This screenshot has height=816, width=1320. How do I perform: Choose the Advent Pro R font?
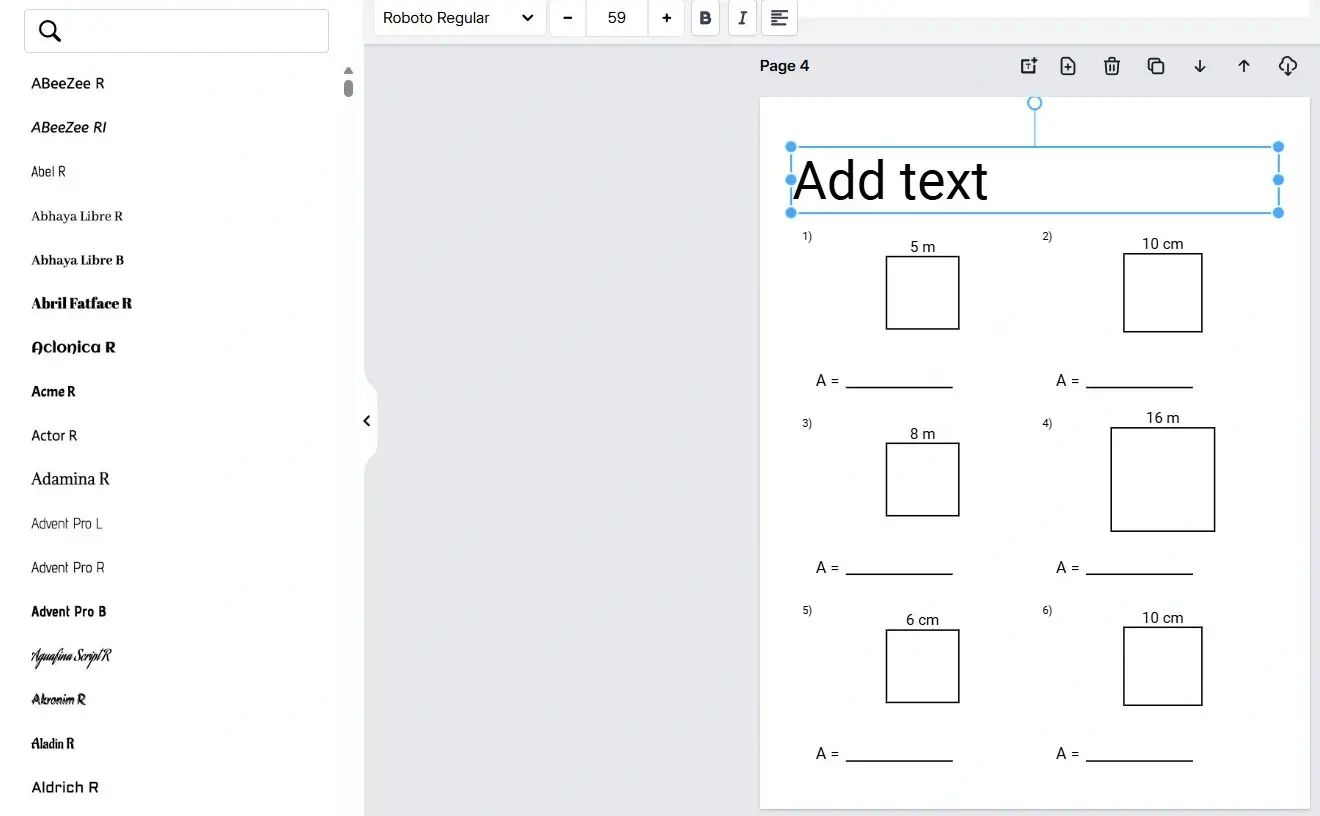(68, 568)
